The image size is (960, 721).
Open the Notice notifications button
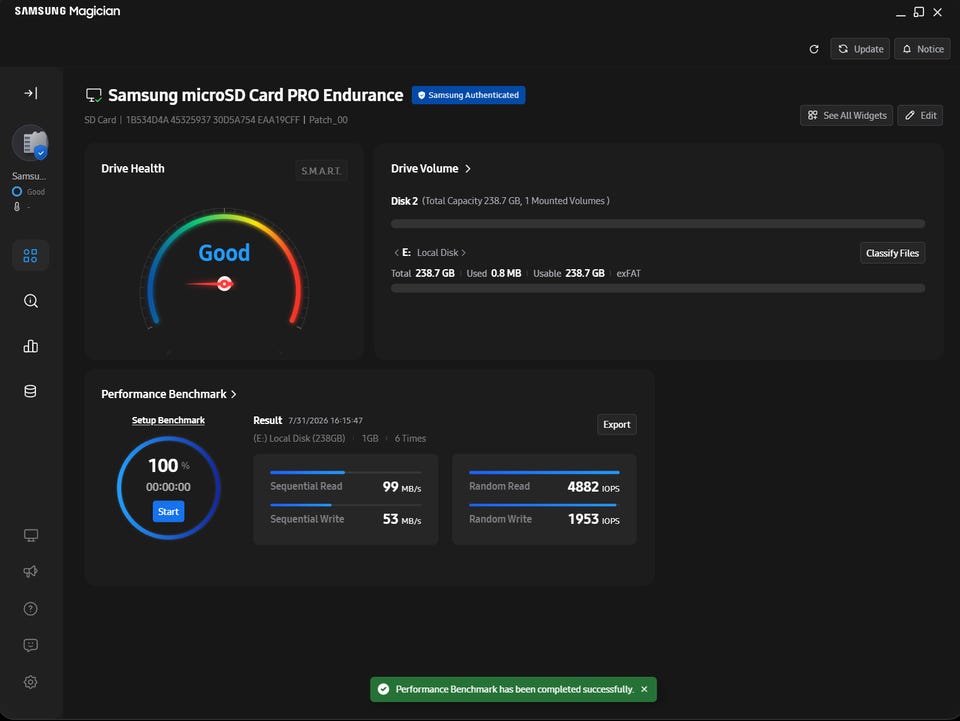tap(923, 49)
